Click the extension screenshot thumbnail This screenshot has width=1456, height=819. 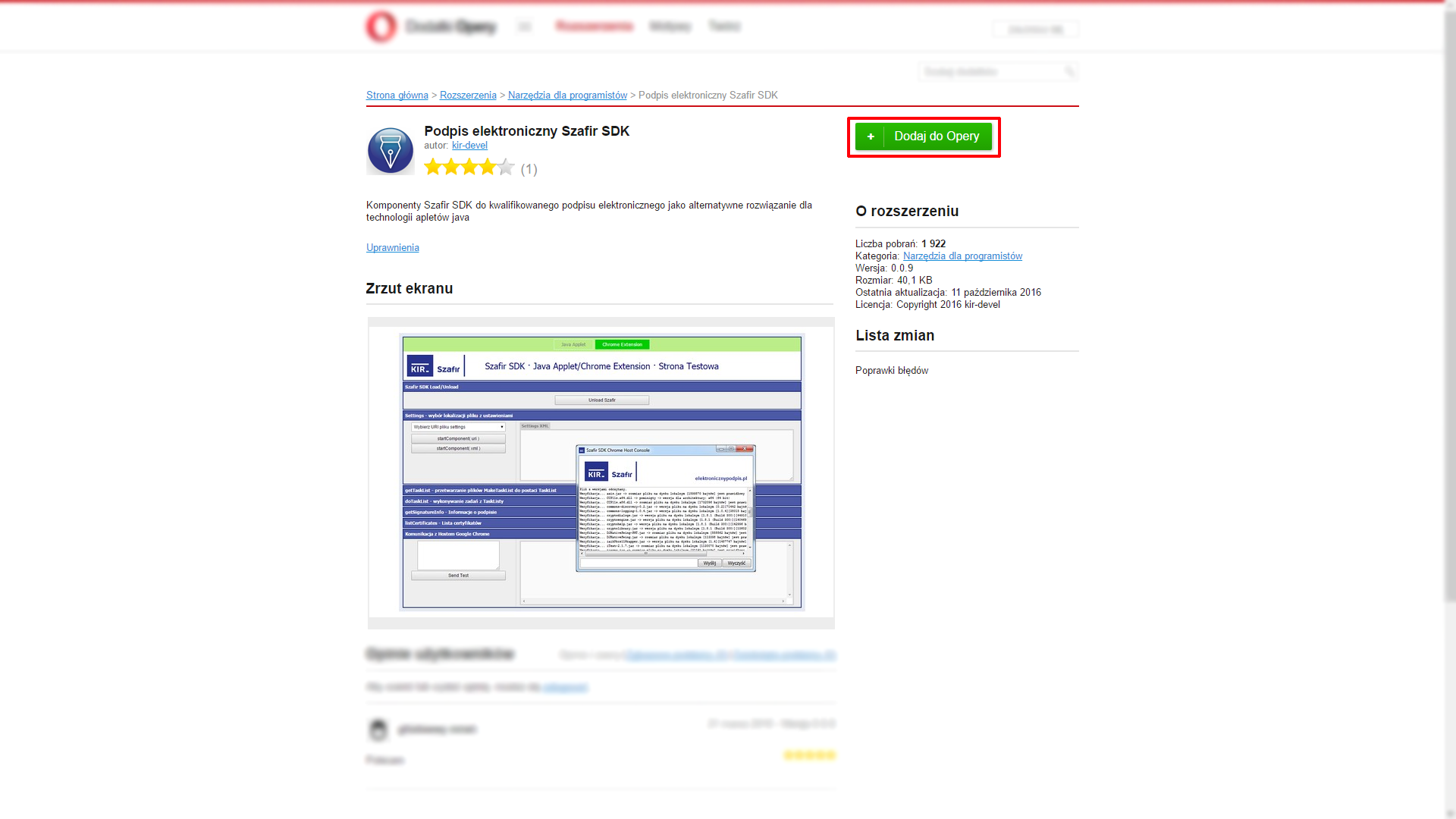pyautogui.click(x=601, y=472)
